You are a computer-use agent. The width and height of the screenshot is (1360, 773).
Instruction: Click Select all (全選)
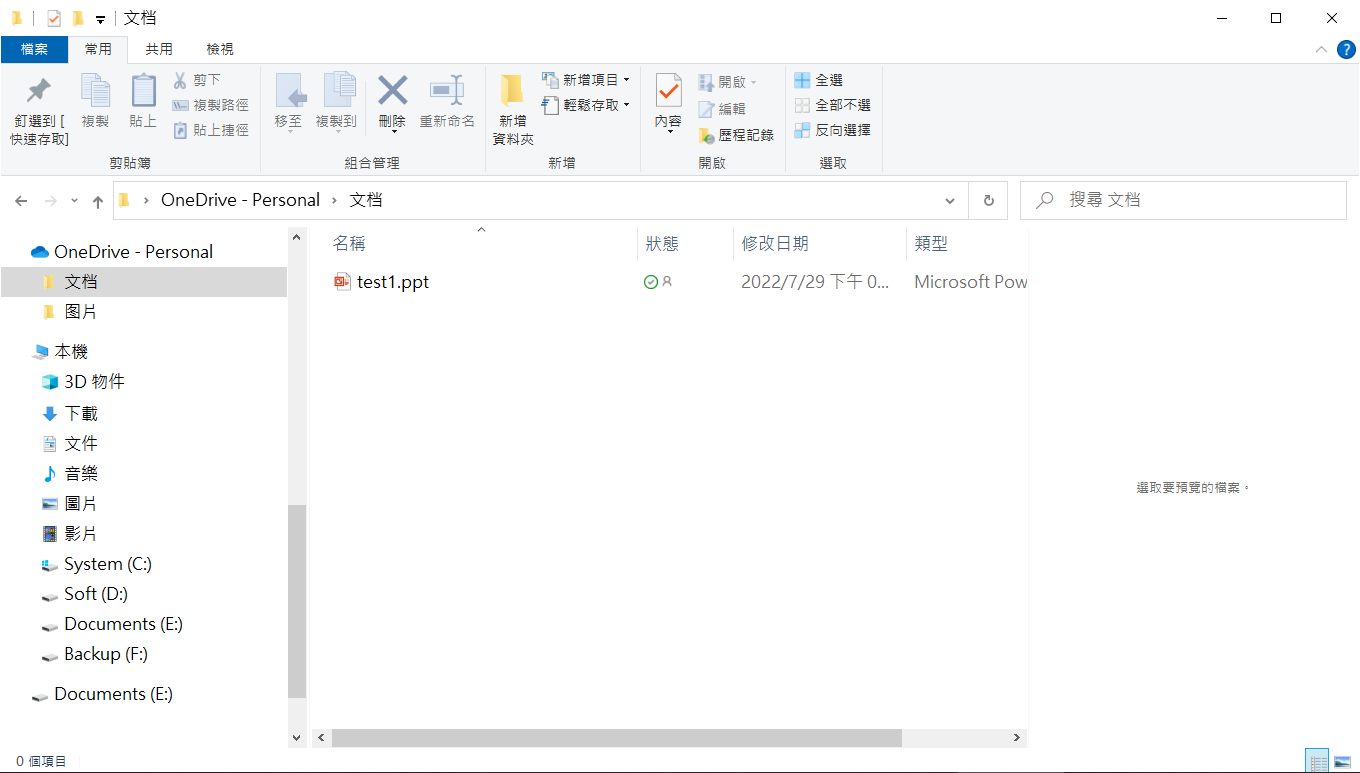819,80
